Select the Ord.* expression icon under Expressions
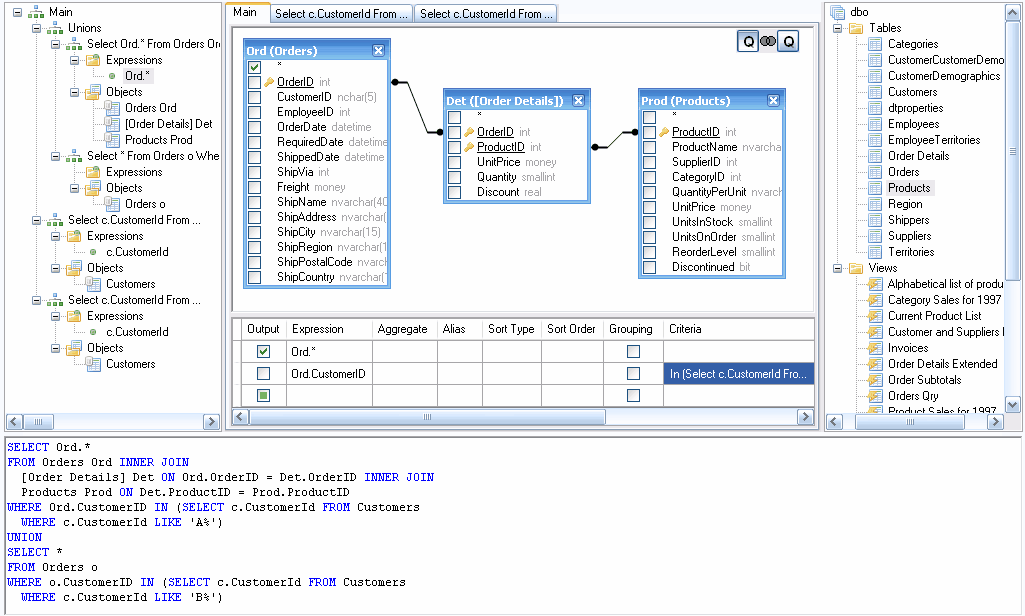 (110, 75)
